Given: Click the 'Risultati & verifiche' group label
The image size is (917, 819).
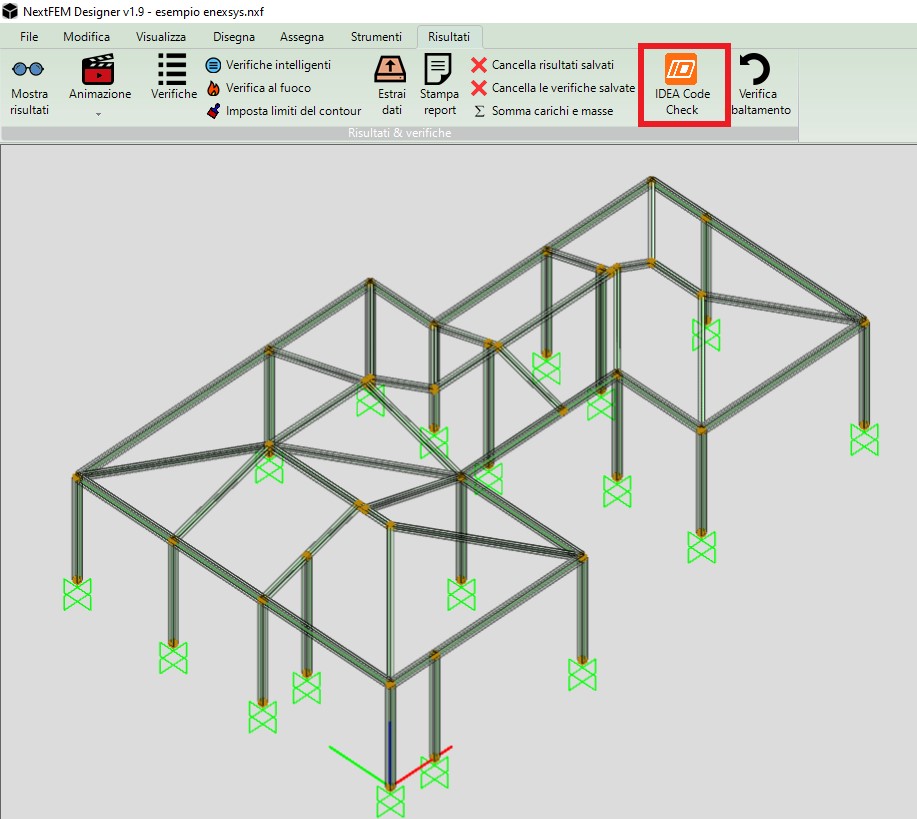Looking at the screenshot, I should coord(399,133).
